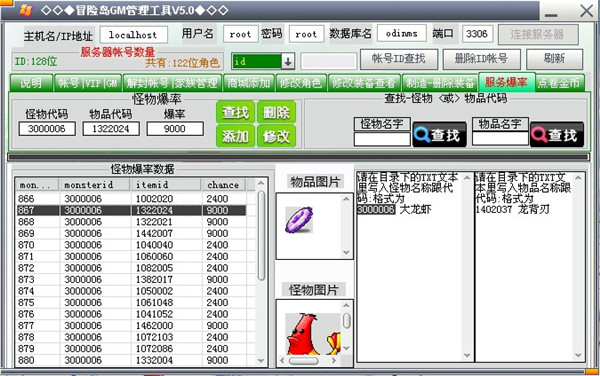Open the 修改装备查看 tab
This screenshot has width=600, height=376.
(x=364, y=83)
